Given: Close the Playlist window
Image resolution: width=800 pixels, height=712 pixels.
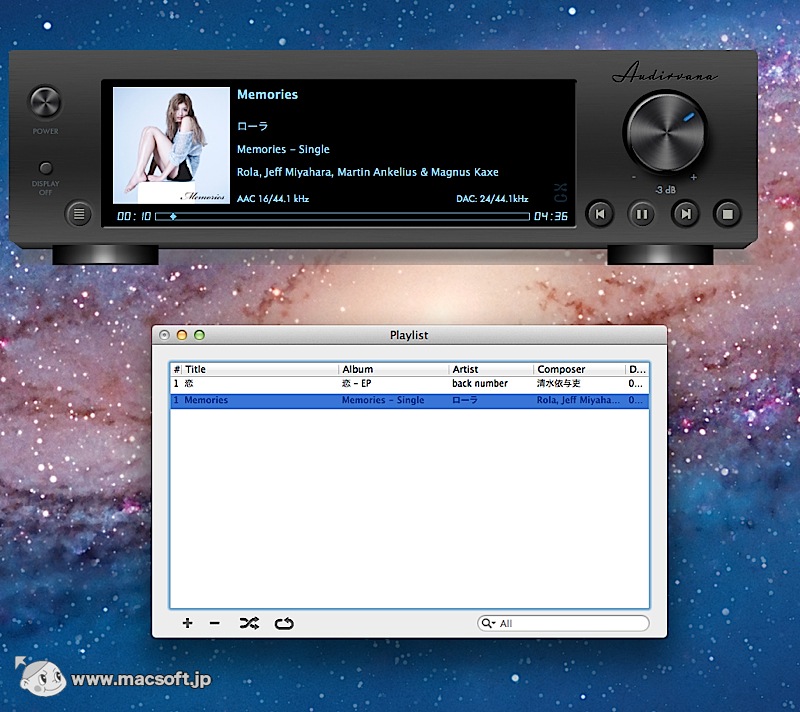Looking at the screenshot, I should coord(164,335).
